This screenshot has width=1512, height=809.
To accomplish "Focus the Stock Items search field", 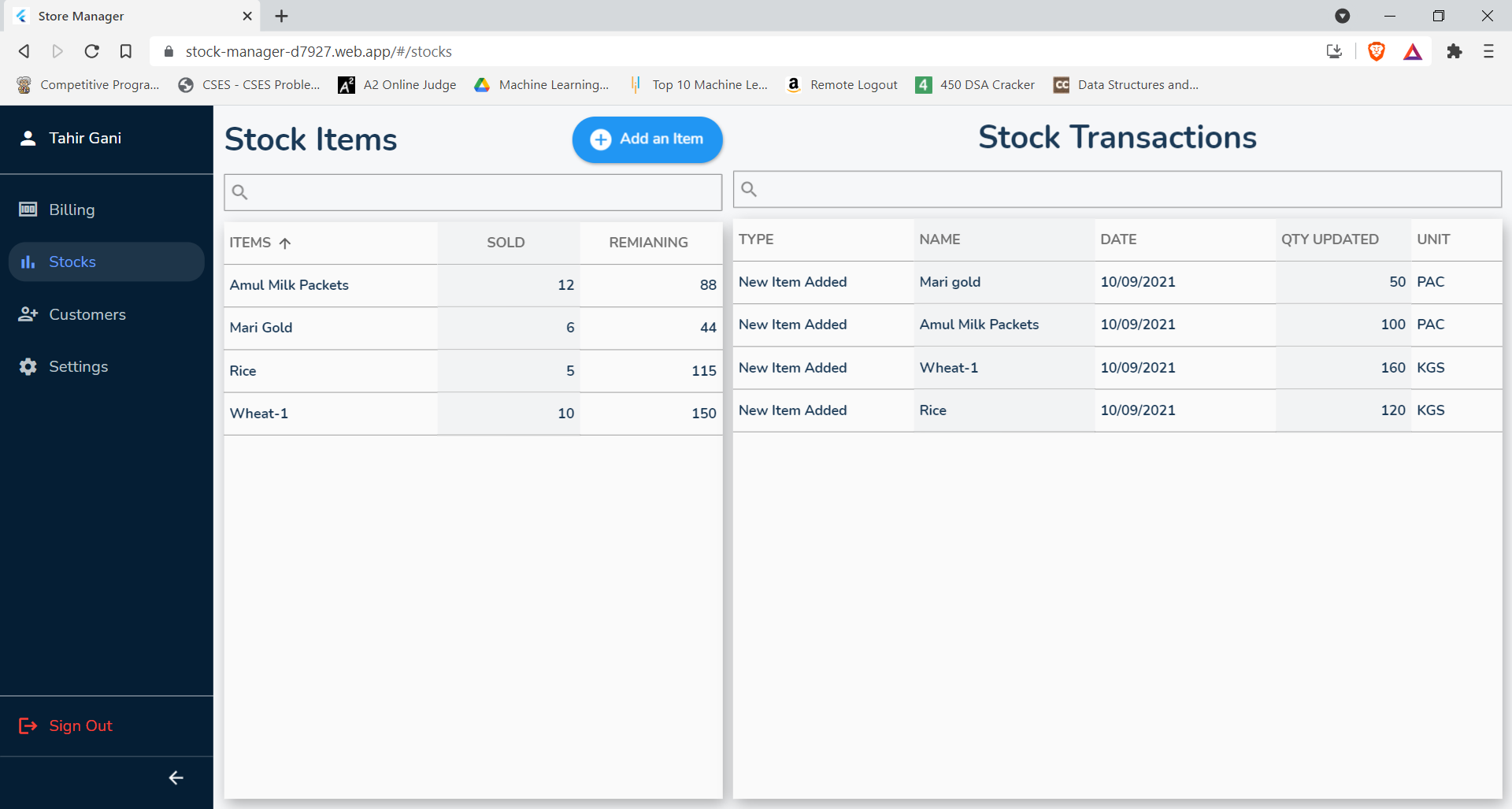I will click(x=473, y=192).
